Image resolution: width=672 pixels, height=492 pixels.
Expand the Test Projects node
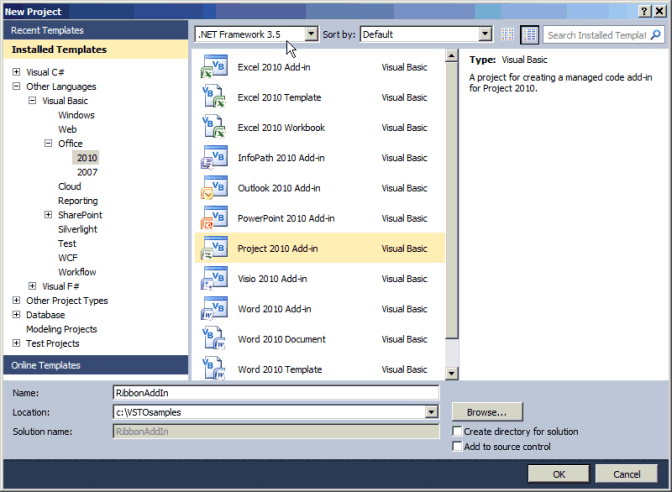(x=16, y=343)
